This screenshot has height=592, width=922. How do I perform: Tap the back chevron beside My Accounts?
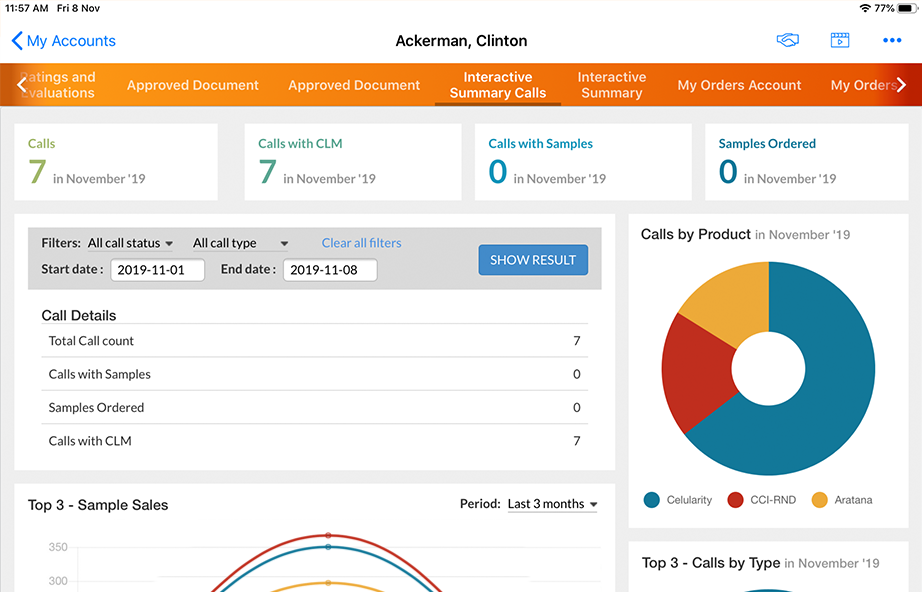pos(17,41)
